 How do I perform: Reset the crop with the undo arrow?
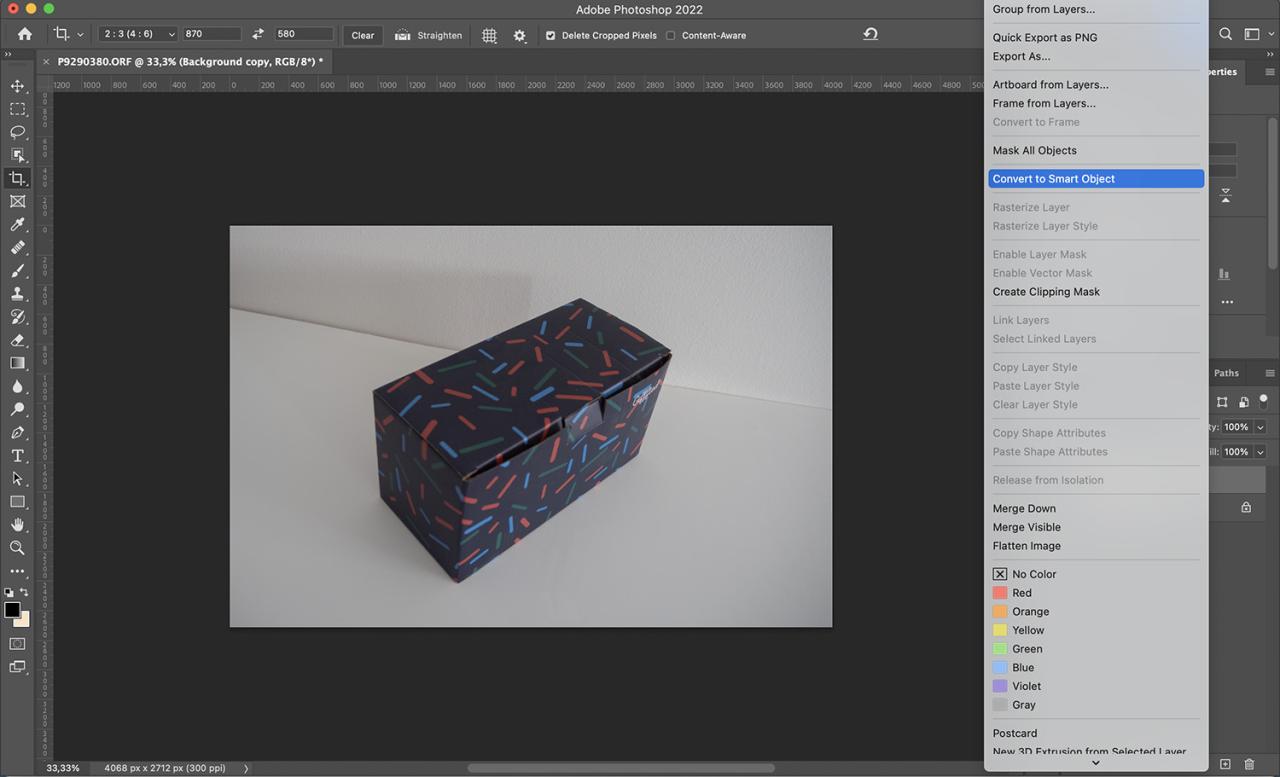870,34
